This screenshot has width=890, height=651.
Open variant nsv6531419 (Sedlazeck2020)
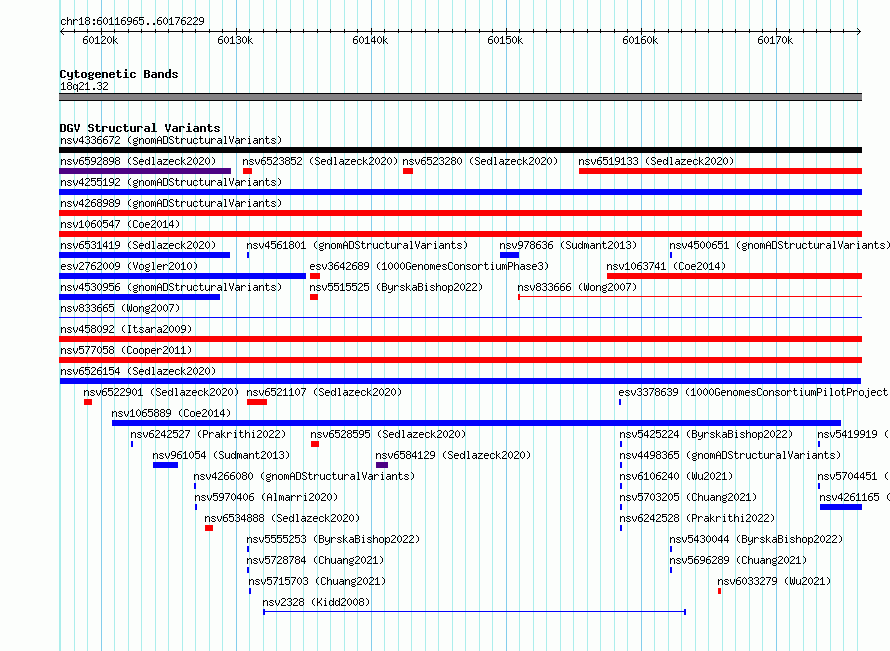click(138, 245)
